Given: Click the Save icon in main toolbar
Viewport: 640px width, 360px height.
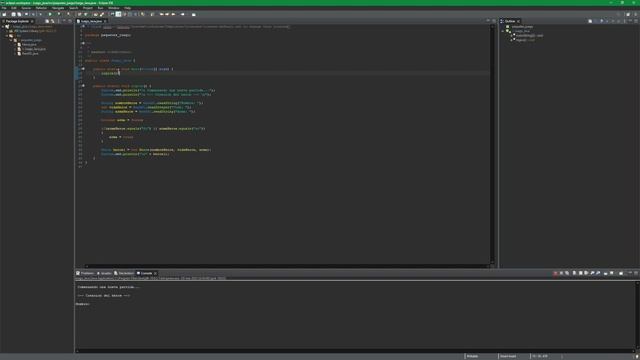Looking at the screenshot, I should (x=13, y=14).
